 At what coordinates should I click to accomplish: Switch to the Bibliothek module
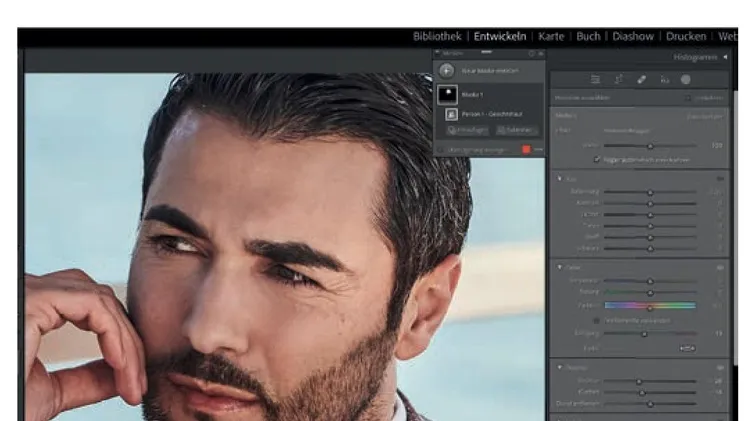(438, 36)
